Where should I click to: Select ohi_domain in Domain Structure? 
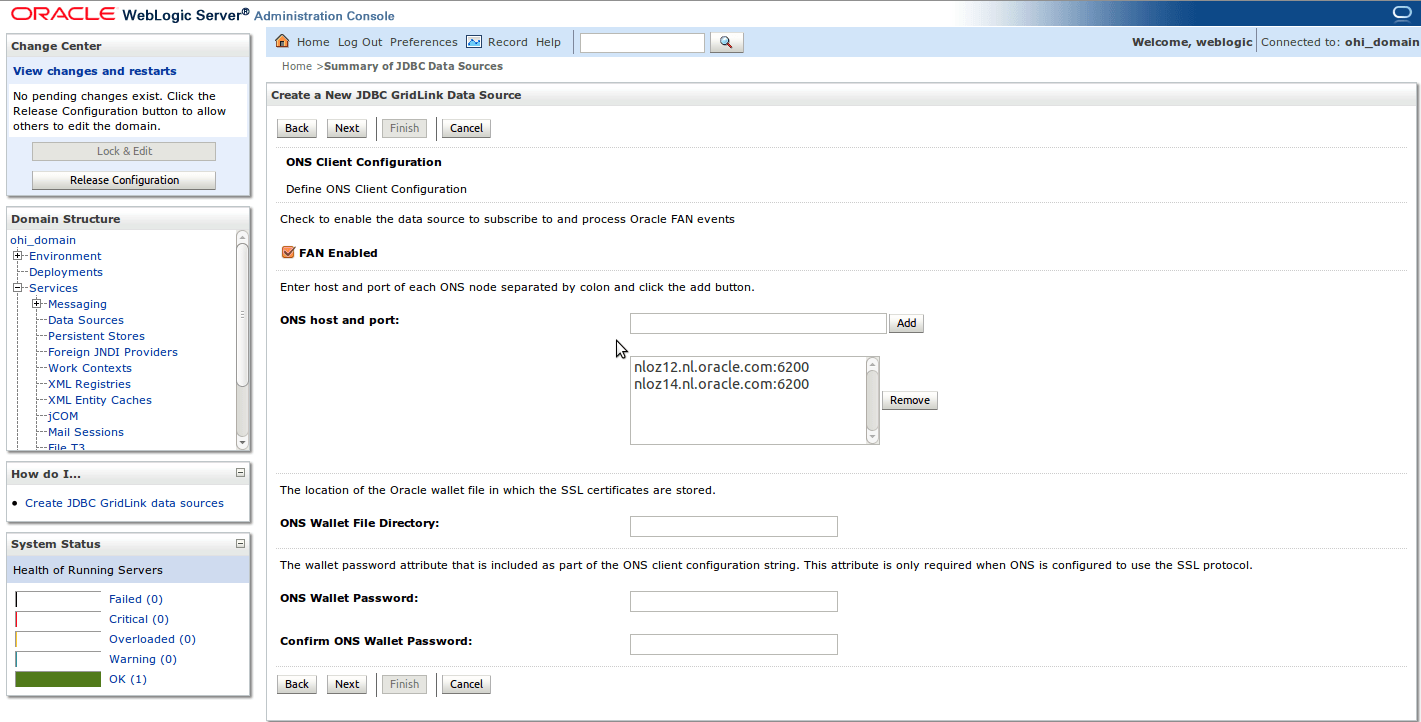[43, 240]
